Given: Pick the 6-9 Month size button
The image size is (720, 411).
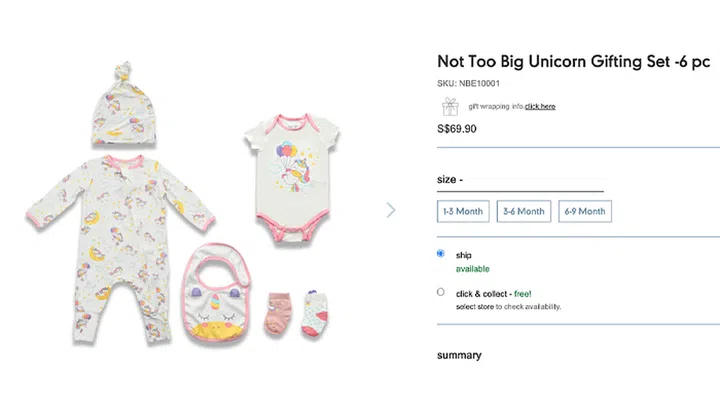Looking at the screenshot, I should (x=585, y=211).
